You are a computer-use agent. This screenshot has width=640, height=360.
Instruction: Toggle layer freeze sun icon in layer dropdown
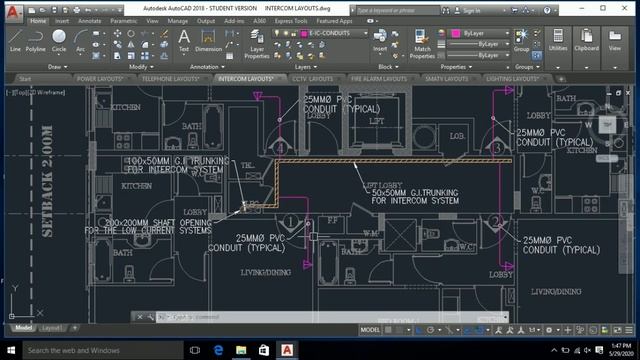tap(285, 33)
